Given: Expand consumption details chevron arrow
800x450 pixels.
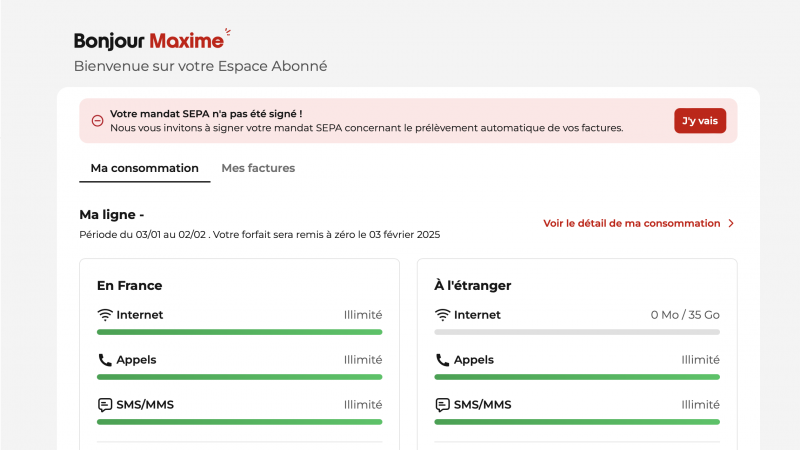Looking at the screenshot, I should click(x=731, y=224).
